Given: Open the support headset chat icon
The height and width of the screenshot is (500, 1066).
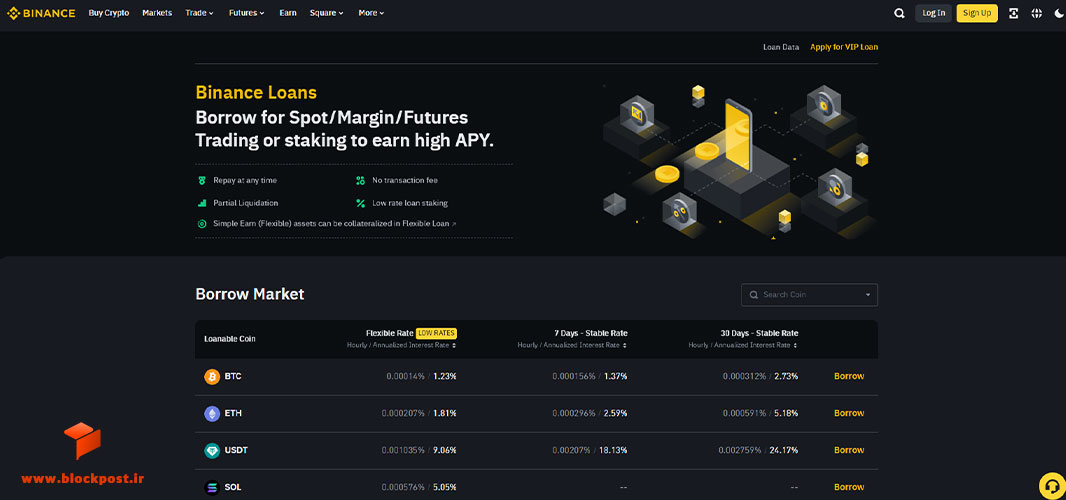Looking at the screenshot, I should [1052, 486].
